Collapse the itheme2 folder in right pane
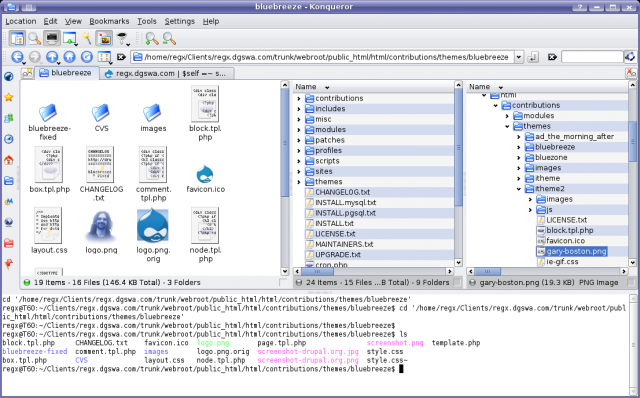 pyautogui.click(x=519, y=189)
